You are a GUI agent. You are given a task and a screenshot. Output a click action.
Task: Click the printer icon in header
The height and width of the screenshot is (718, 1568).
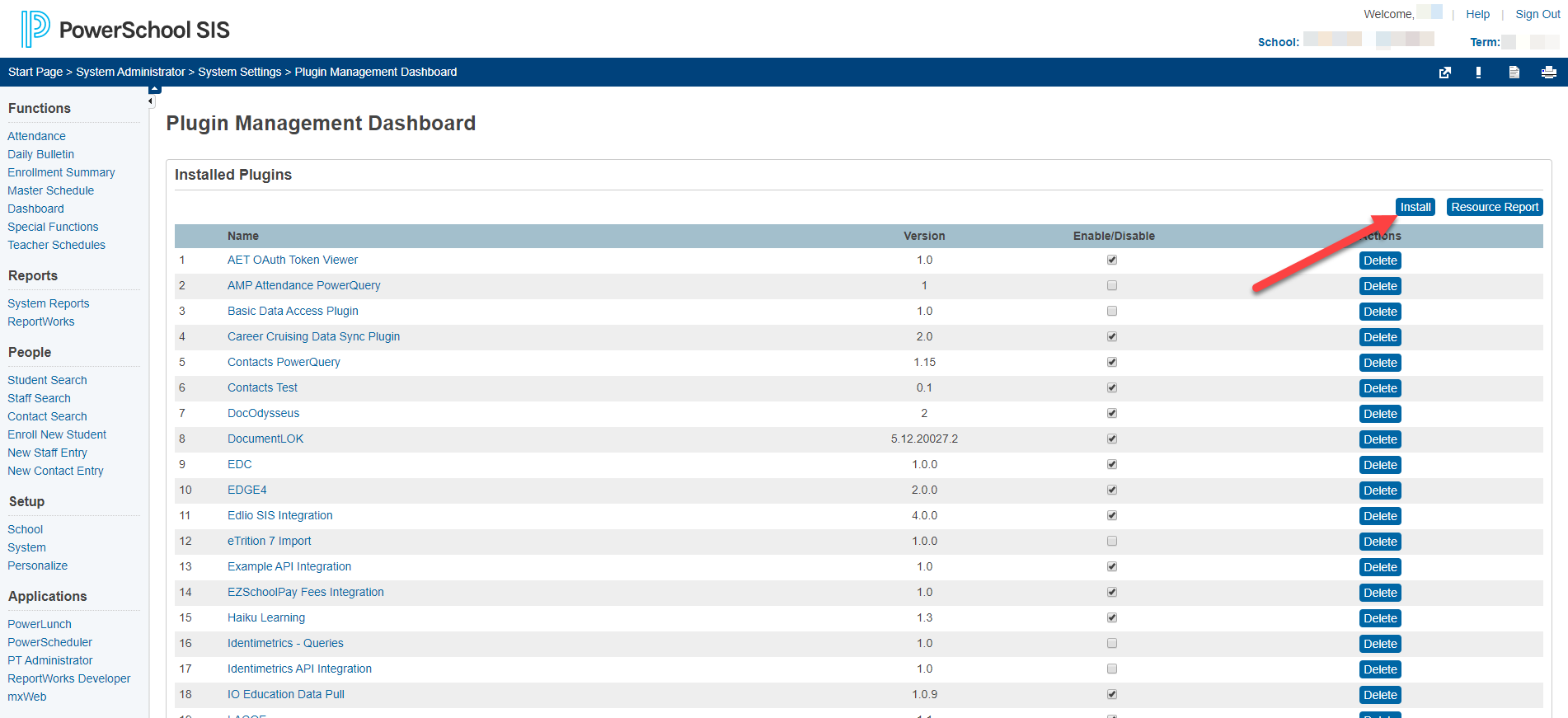[1548, 73]
